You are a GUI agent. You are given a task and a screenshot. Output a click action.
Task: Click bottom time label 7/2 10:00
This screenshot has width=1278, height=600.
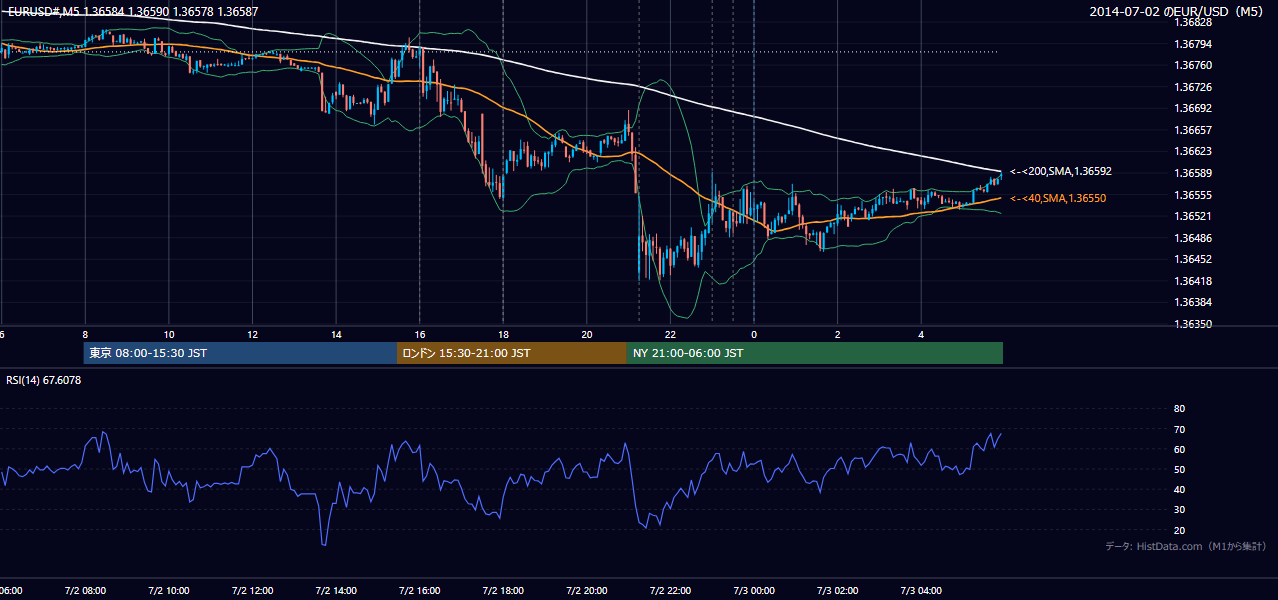tap(168, 590)
